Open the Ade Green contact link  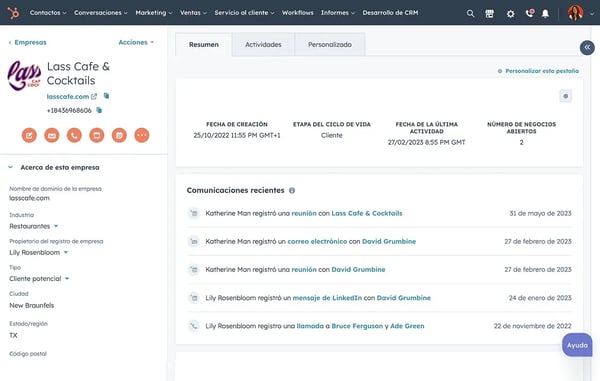pos(407,326)
